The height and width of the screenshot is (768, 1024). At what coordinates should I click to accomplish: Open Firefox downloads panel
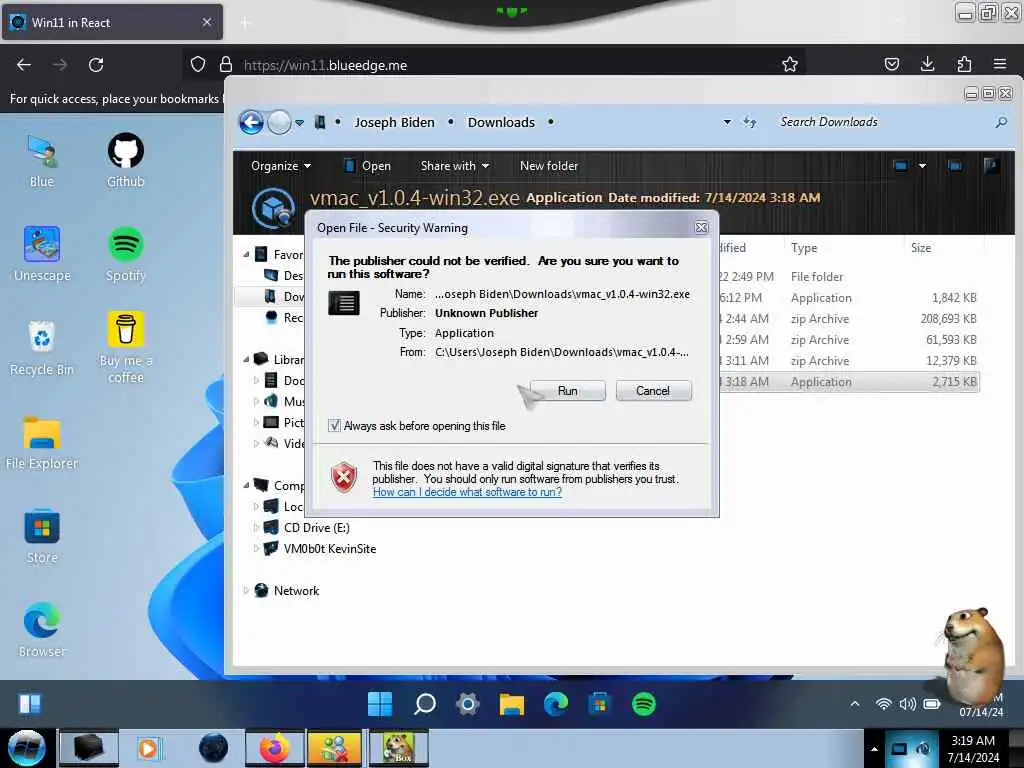927,64
